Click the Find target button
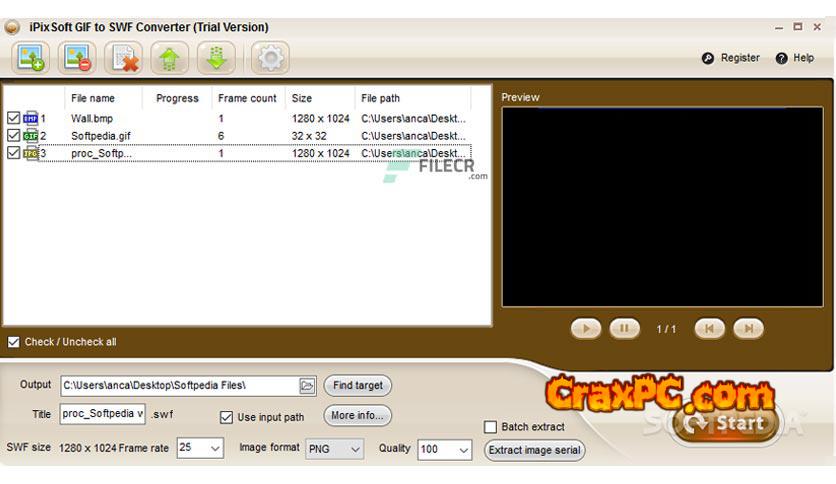The image size is (836, 484). point(357,385)
